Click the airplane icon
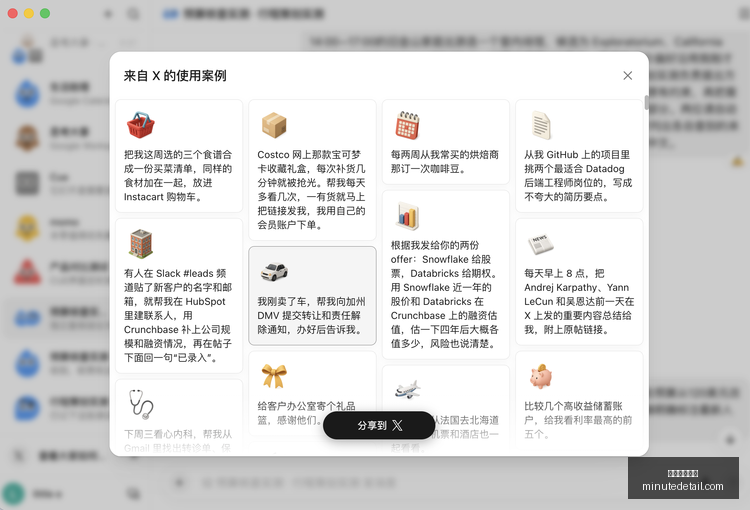The image size is (750, 510). (x=408, y=389)
